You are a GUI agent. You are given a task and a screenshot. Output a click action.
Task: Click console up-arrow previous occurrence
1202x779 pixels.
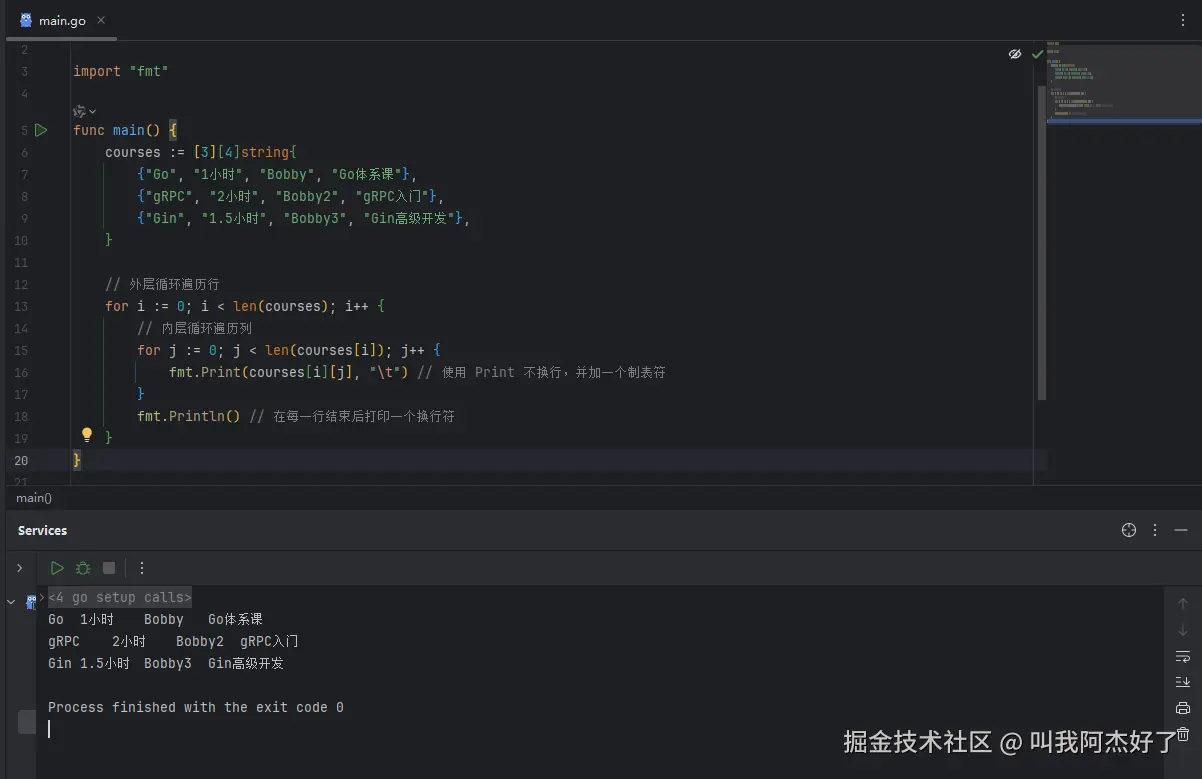[1183, 604]
